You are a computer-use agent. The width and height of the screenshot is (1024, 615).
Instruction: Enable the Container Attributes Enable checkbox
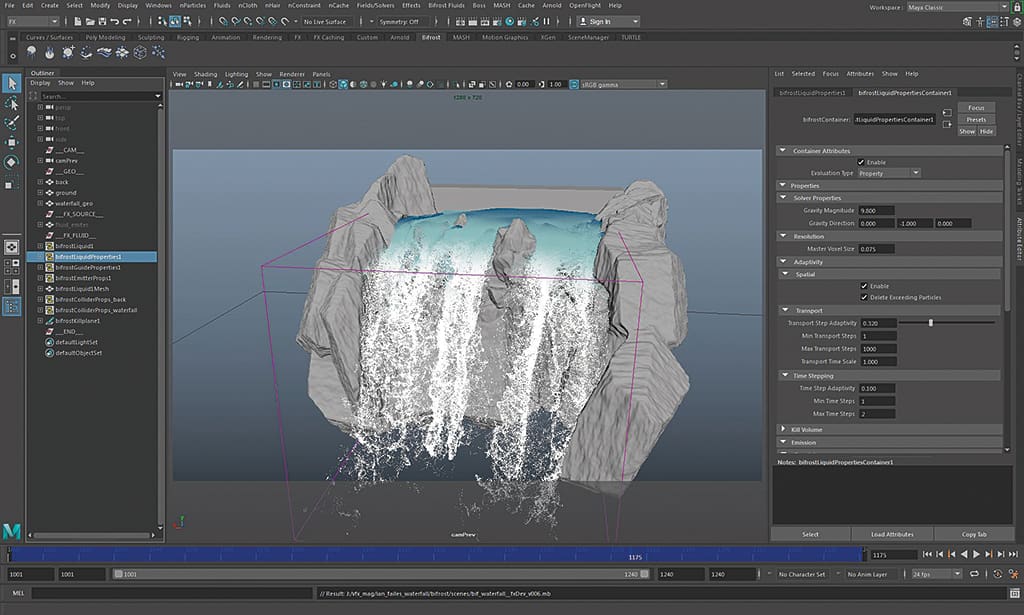tap(861, 162)
